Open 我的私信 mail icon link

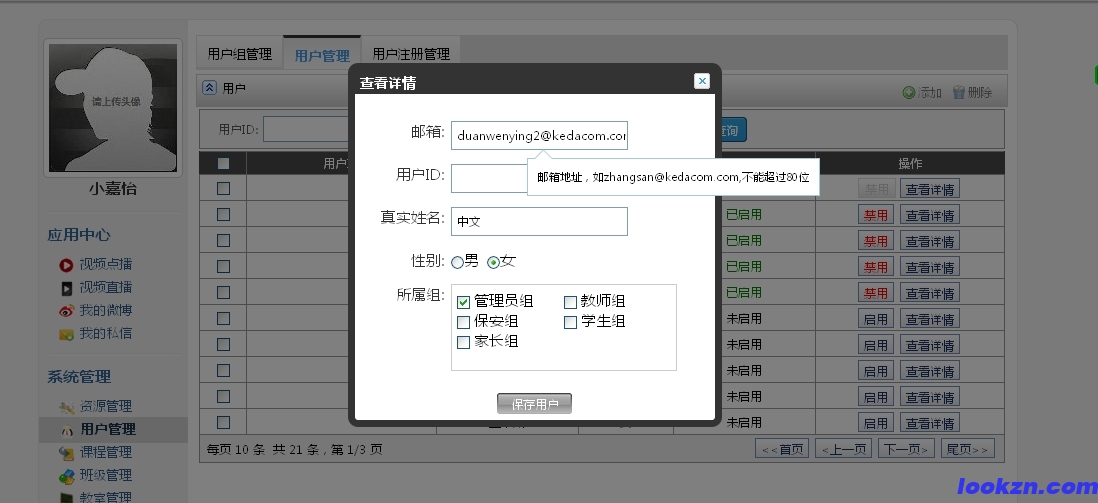[66, 334]
